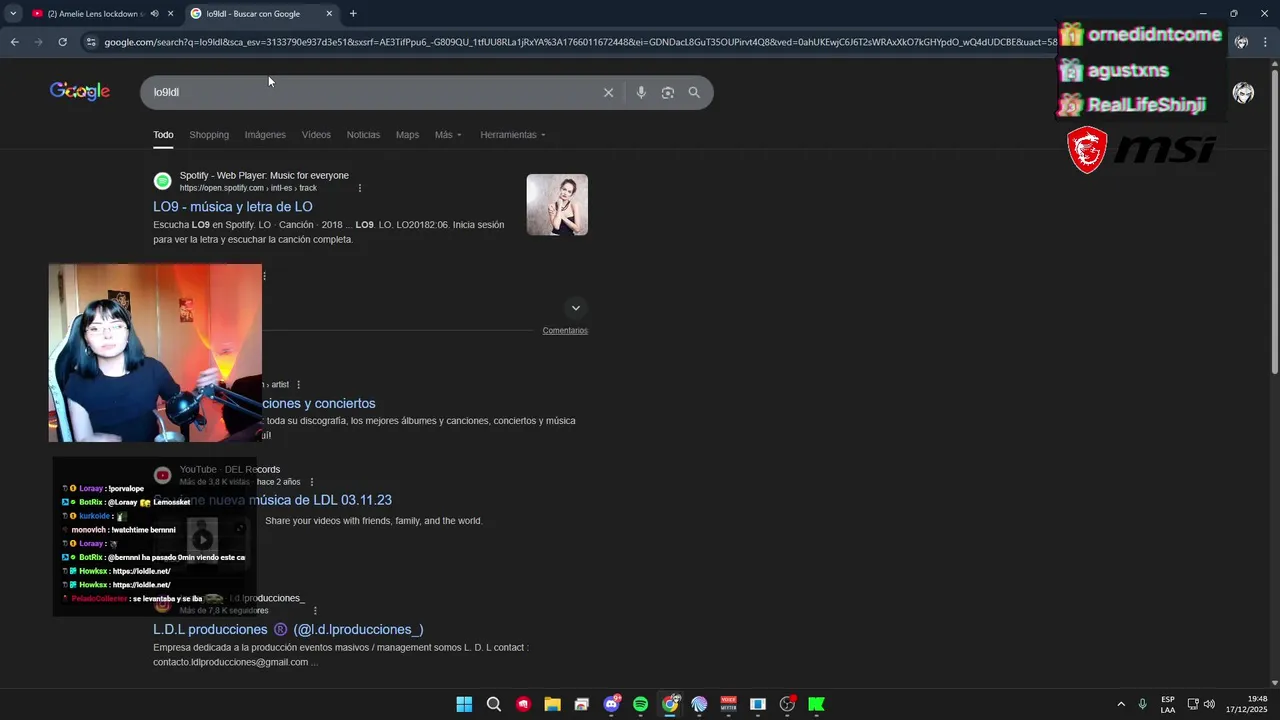The width and height of the screenshot is (1280, 720).
Task: Open 'L.D.L producciones' result link
Action: (x=288, y=630)
